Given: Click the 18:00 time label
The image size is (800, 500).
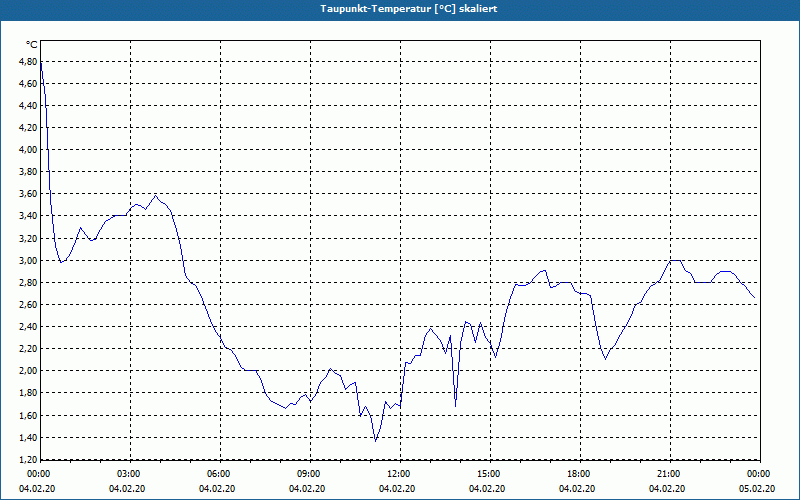Looking at the screenshot, I should (581, 474).
